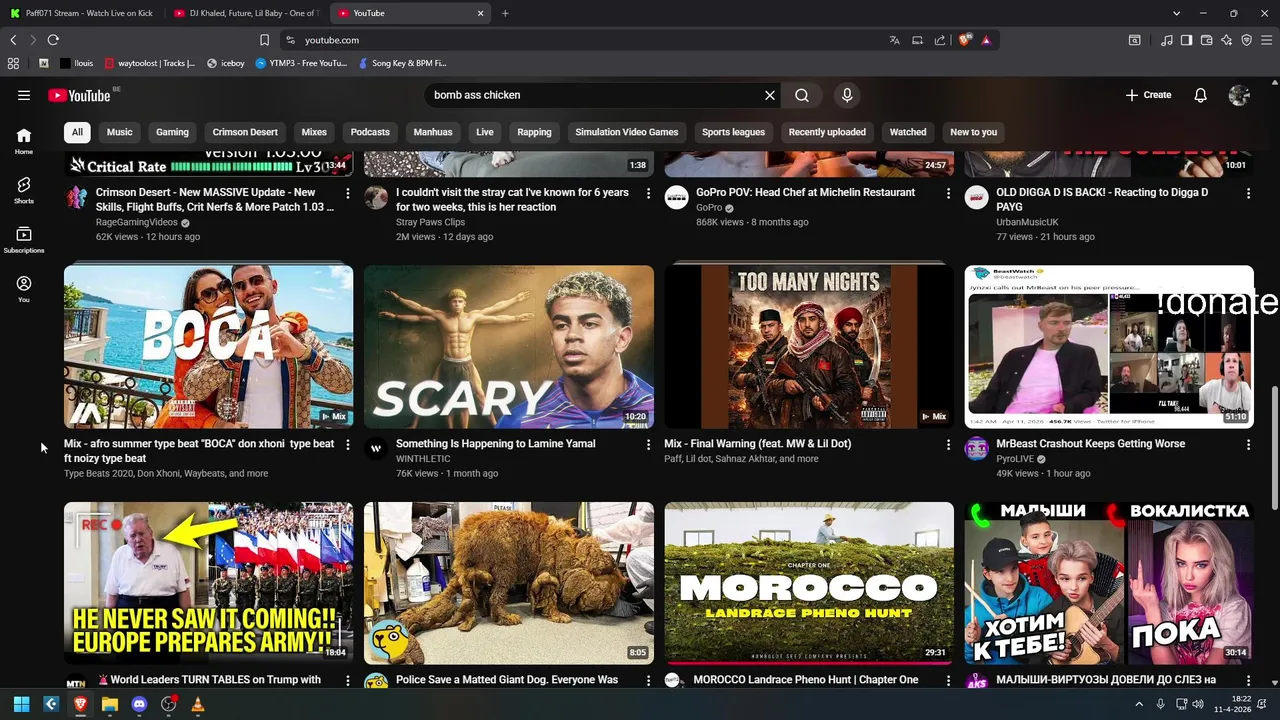
Task: Open Brave Rewards triangle icon
Action: click(x=986, y=40)
